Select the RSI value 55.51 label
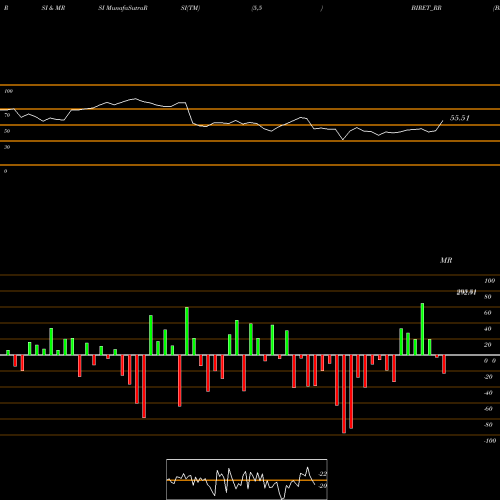The image size is (500, 500). click(x=460, y=118)
